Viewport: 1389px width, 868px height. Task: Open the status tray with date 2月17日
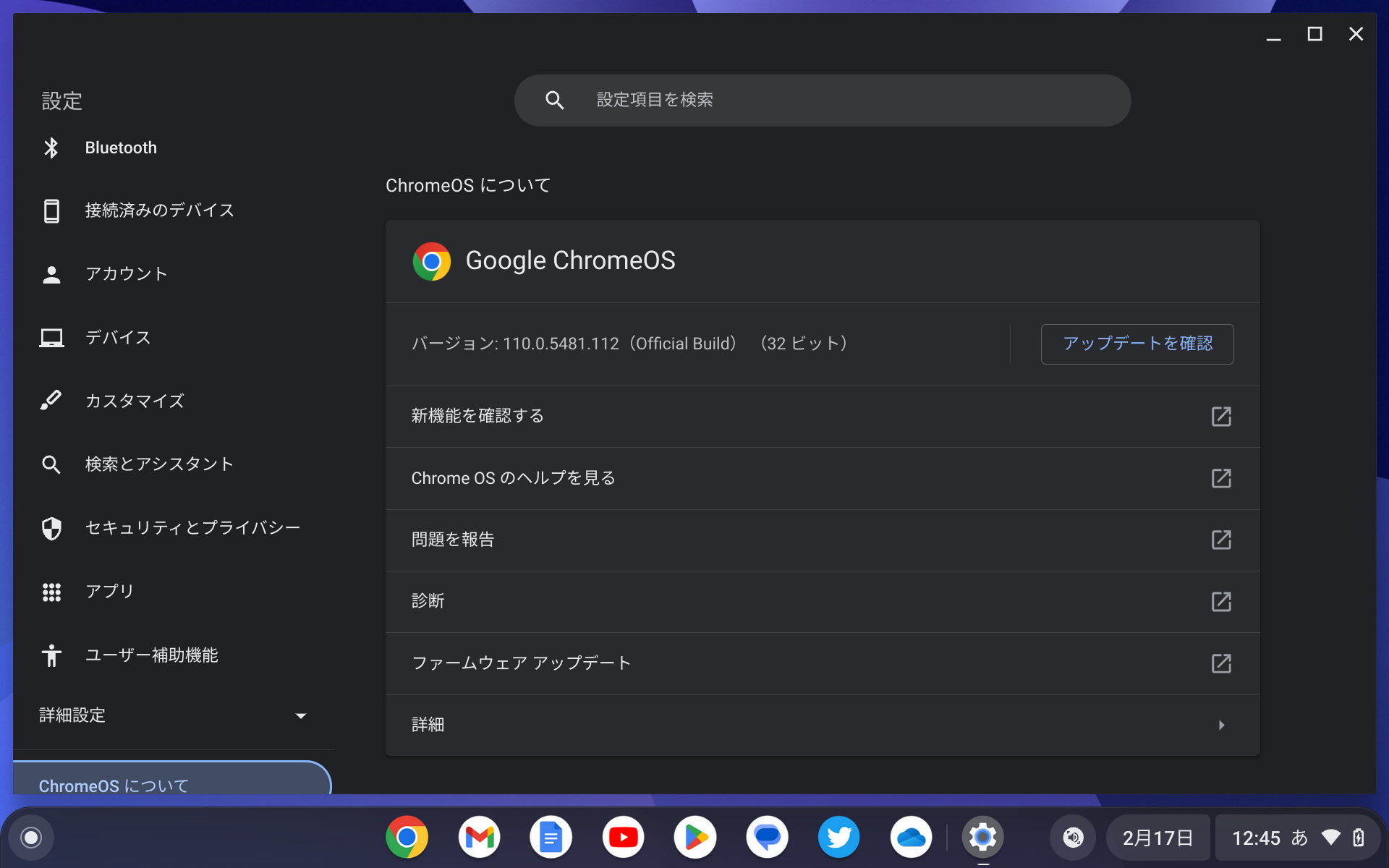coord(1157,837)
